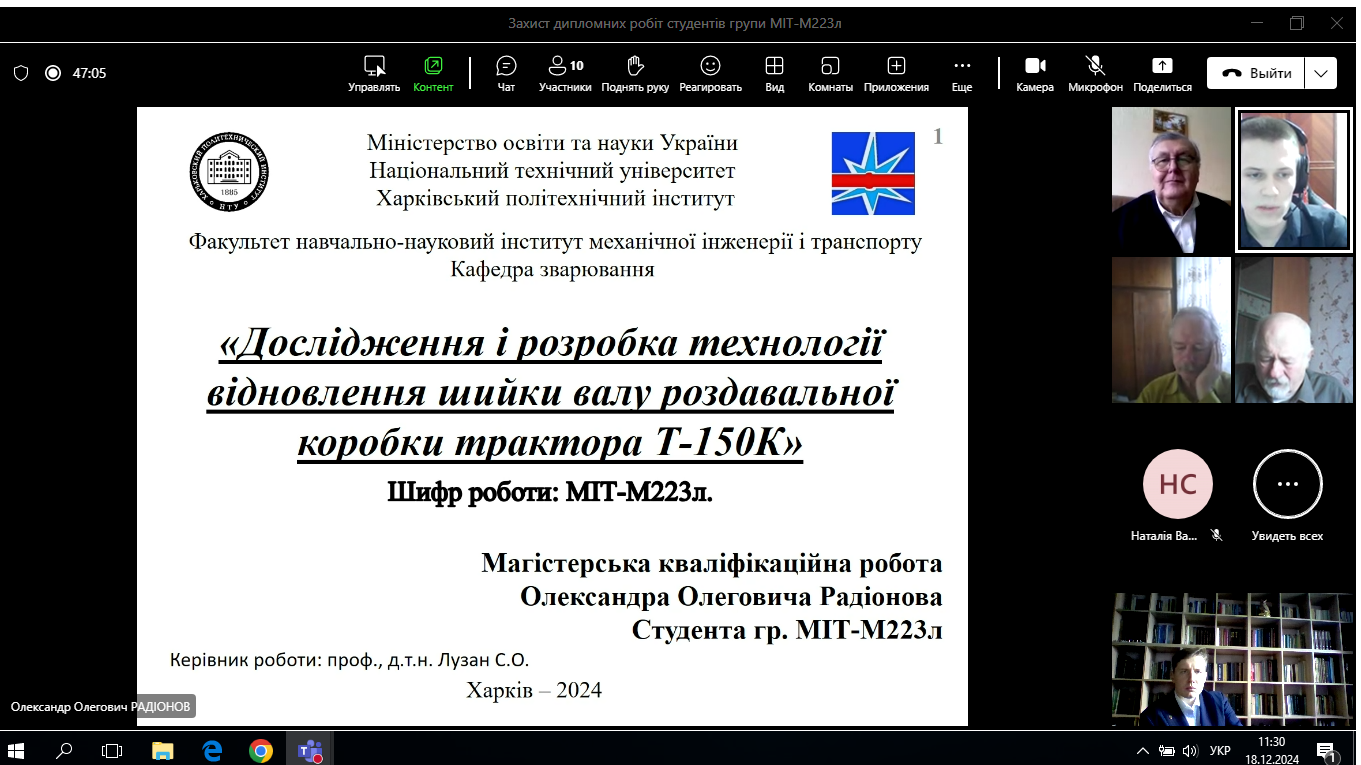This screenshot has height=765, width=1361.
Task: Open the Реагировать reactions menu
Action: point(710,73)
